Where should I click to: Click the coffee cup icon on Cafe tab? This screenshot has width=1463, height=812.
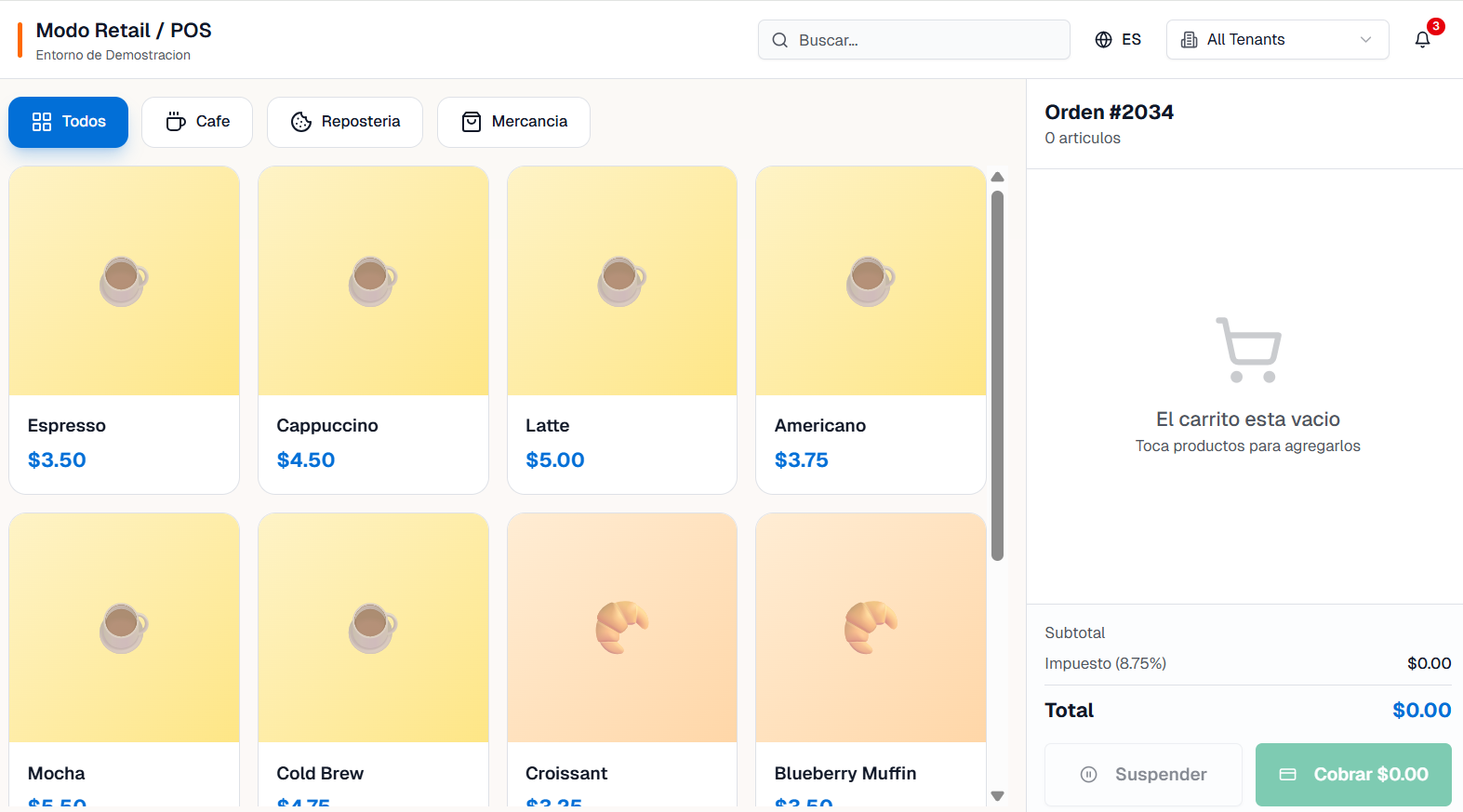tap(176, 122)
